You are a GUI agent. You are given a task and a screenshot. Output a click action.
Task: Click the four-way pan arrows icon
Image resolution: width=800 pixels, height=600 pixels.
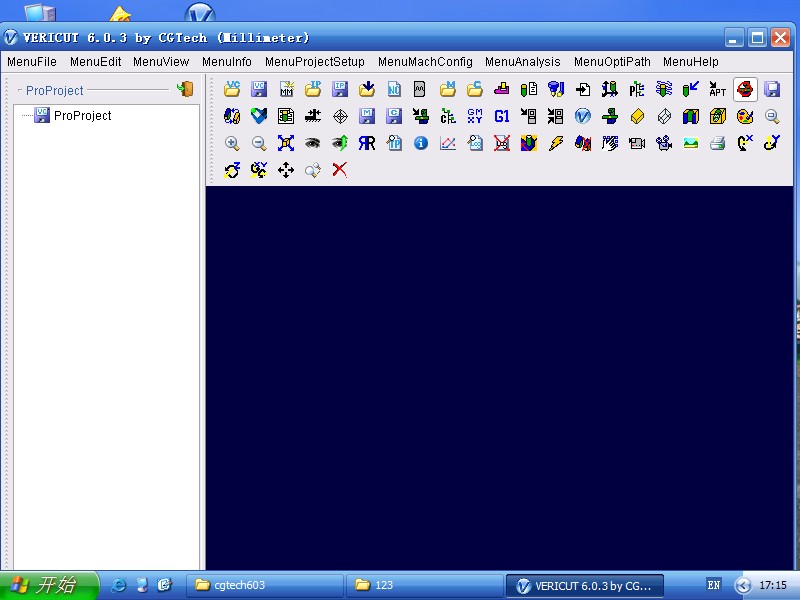(286, 170)
